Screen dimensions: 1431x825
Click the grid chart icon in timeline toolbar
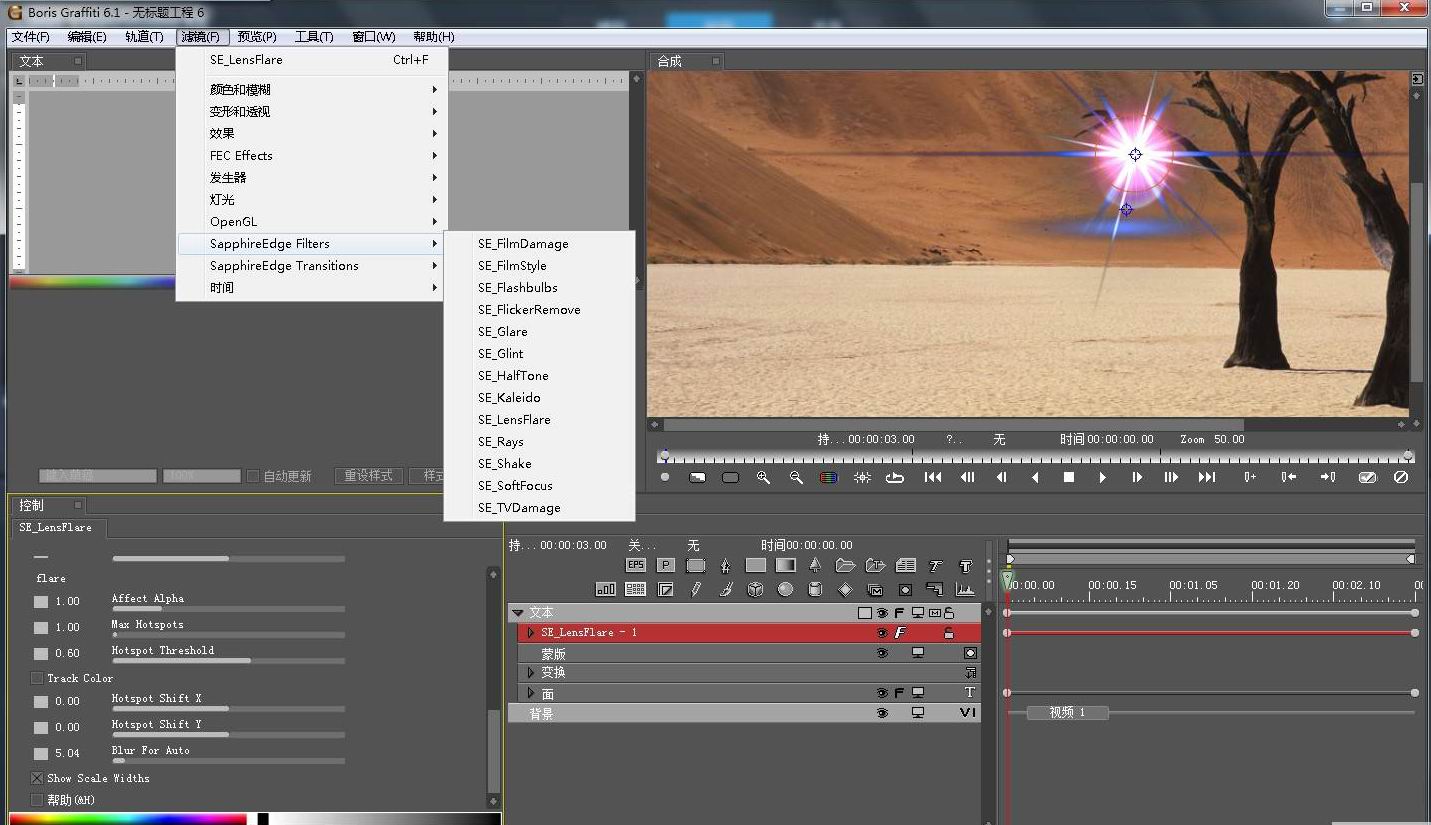pyautogui.click(x=636, y=589)
